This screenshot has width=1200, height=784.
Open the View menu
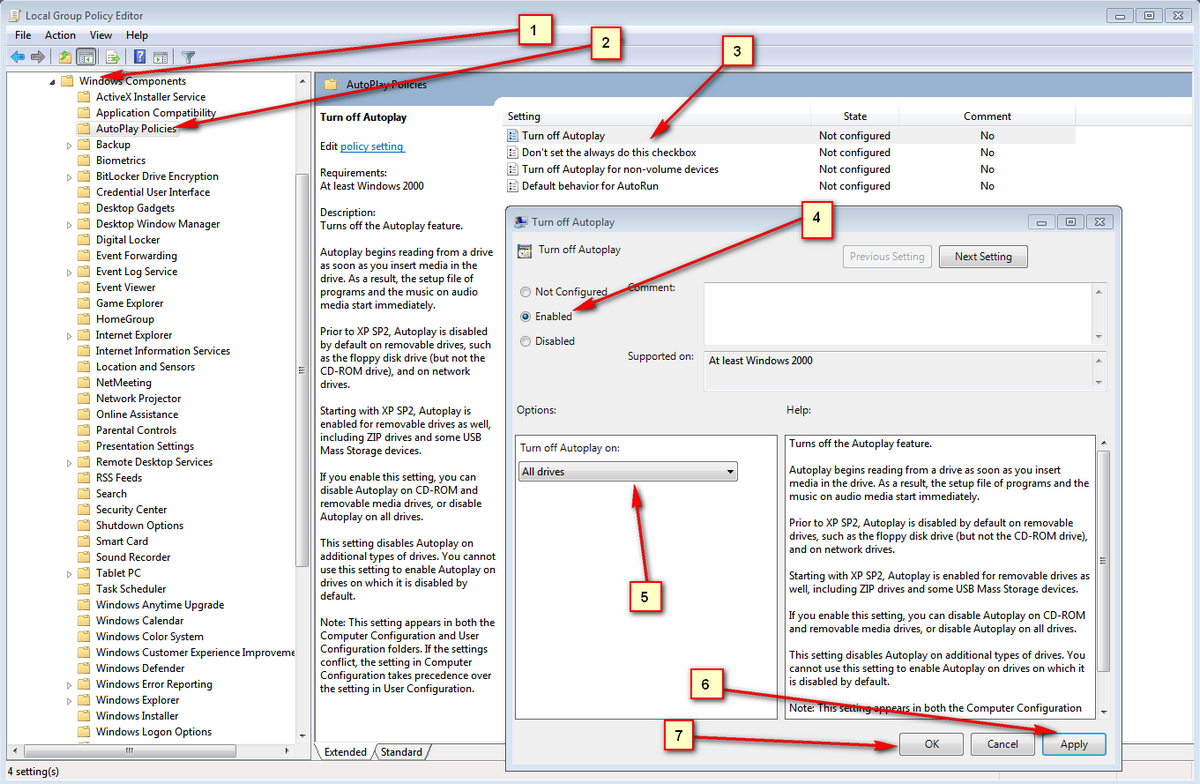click(101, 35)
